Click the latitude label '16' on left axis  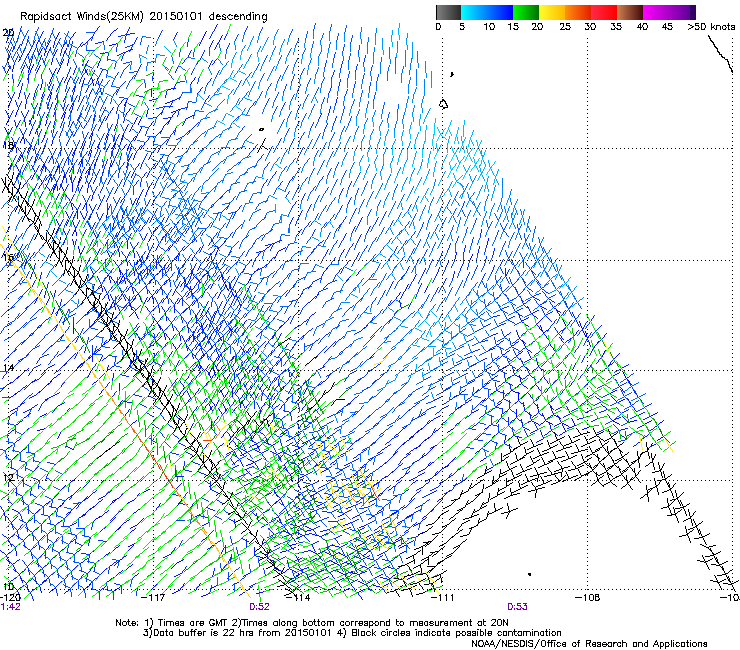pos(8,257)
